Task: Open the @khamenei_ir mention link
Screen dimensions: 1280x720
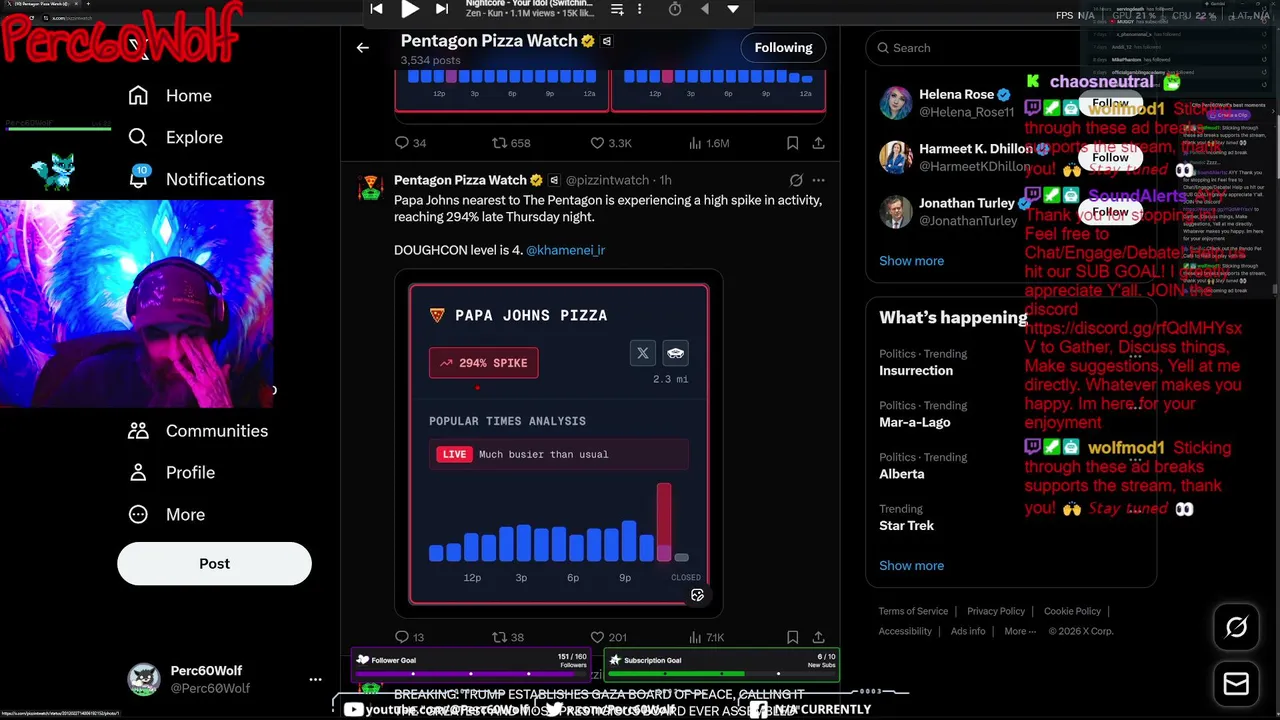Action: click(565, 250)
